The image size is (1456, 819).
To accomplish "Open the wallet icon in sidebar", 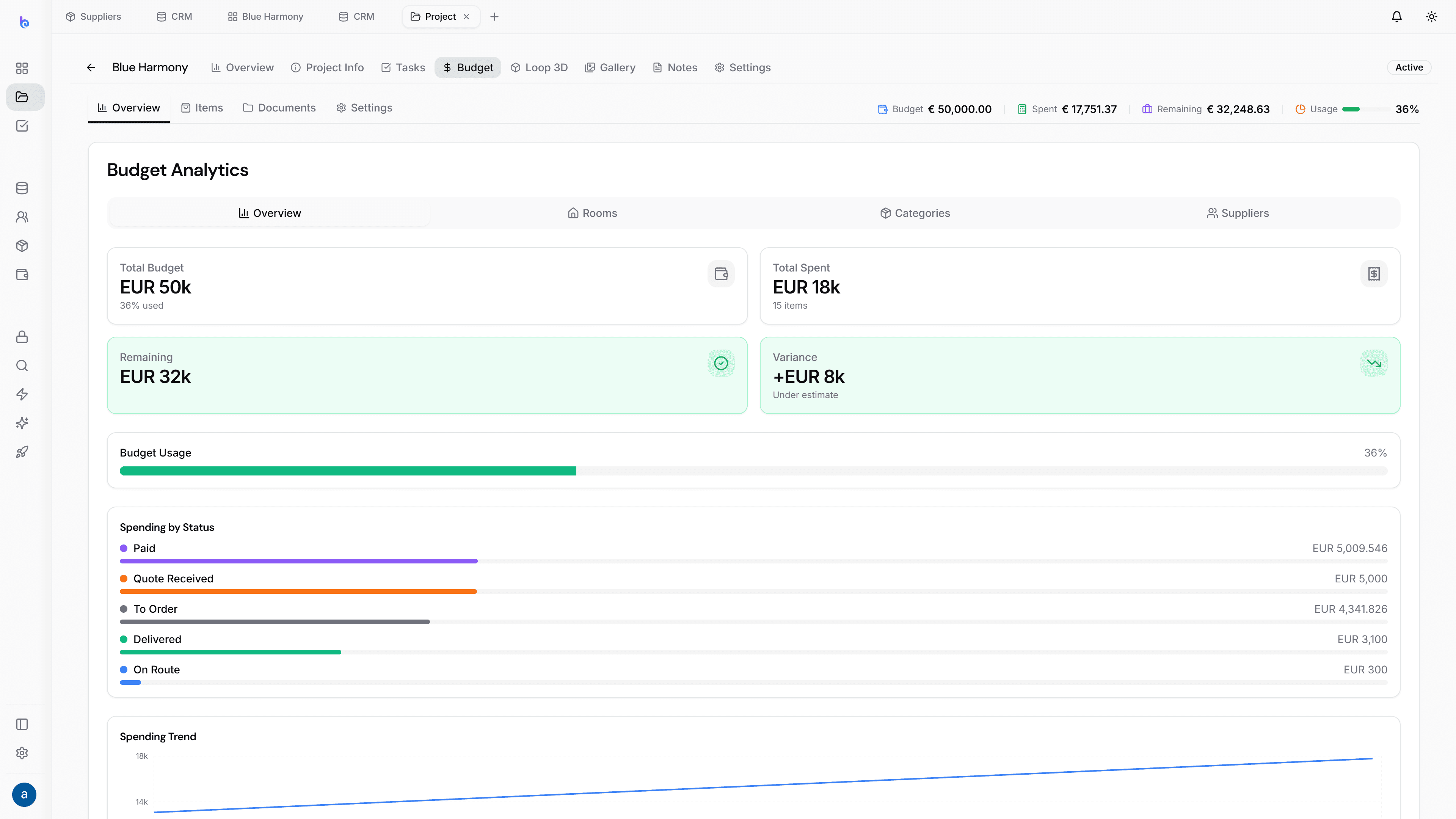I will [22, 275].
